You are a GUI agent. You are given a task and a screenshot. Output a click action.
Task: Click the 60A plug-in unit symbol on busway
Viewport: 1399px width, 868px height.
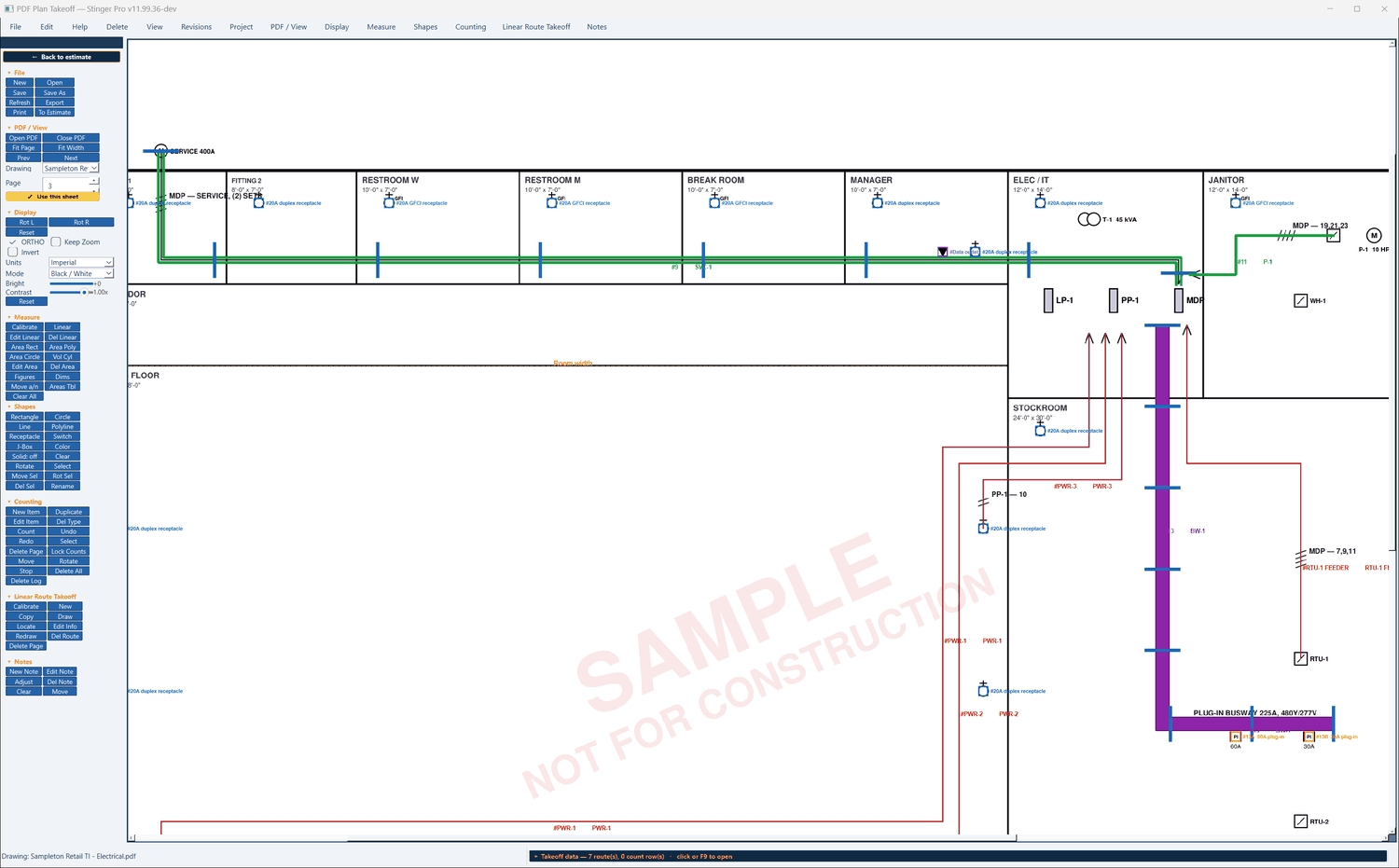point(1236,737)
